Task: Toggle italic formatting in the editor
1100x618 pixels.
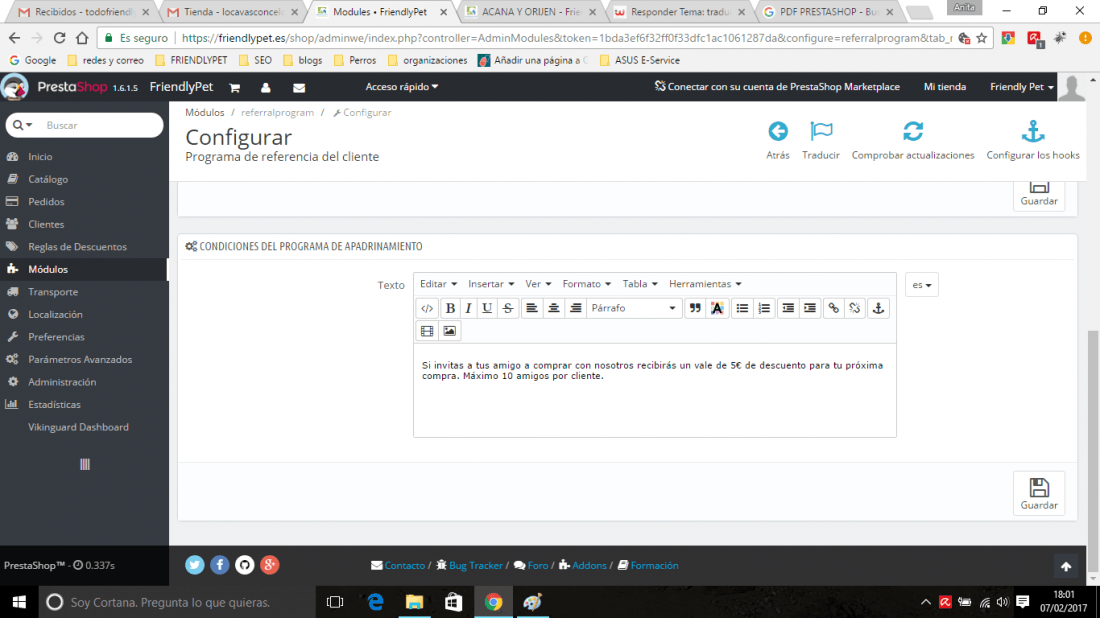Action: point(469,308)
